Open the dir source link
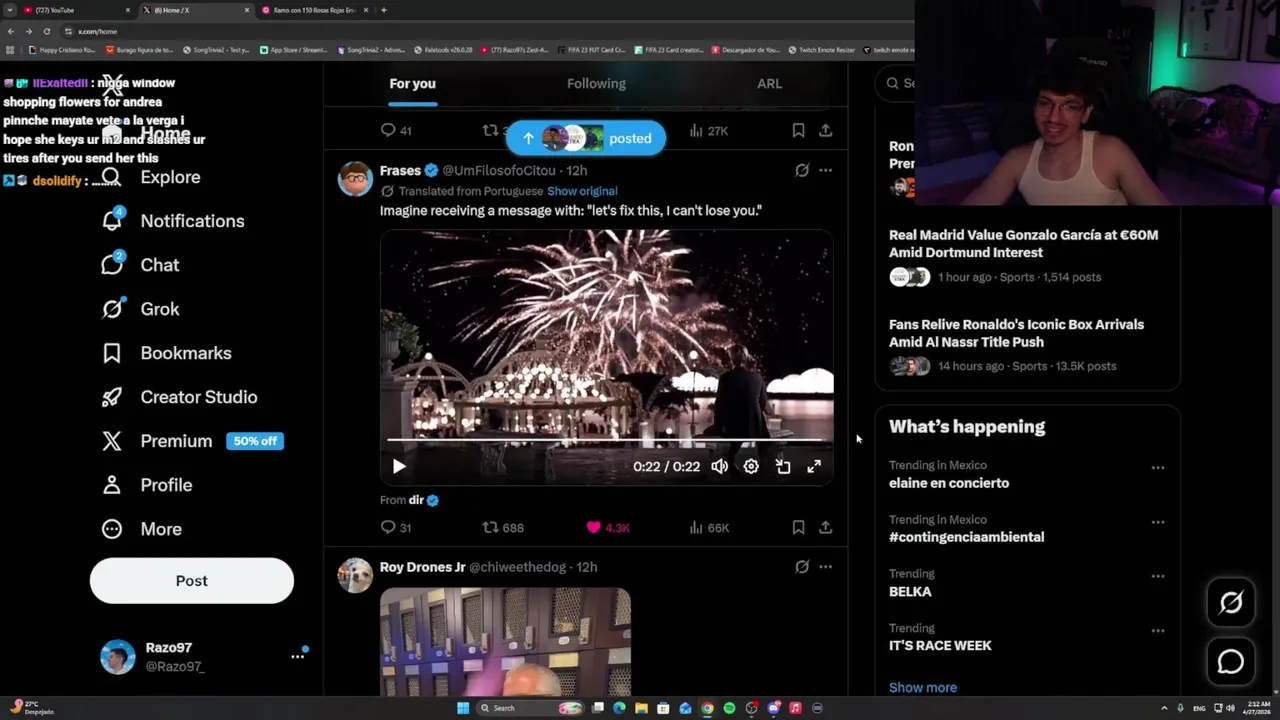Screen dimensions: 1280x720 point(416,500)
